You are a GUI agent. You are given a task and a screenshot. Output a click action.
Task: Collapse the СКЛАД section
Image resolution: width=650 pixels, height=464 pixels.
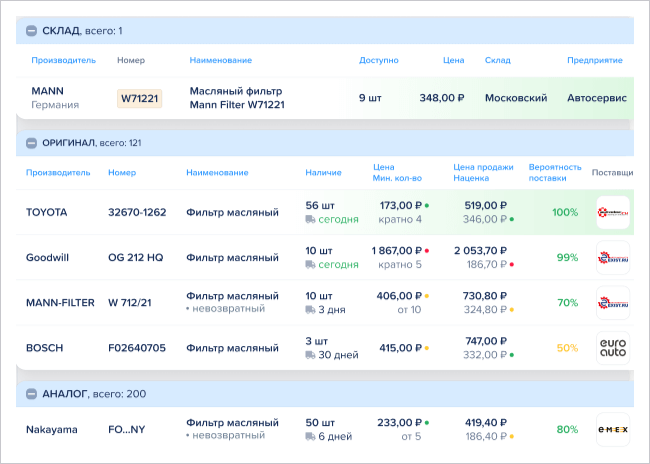tap(32, 31)
